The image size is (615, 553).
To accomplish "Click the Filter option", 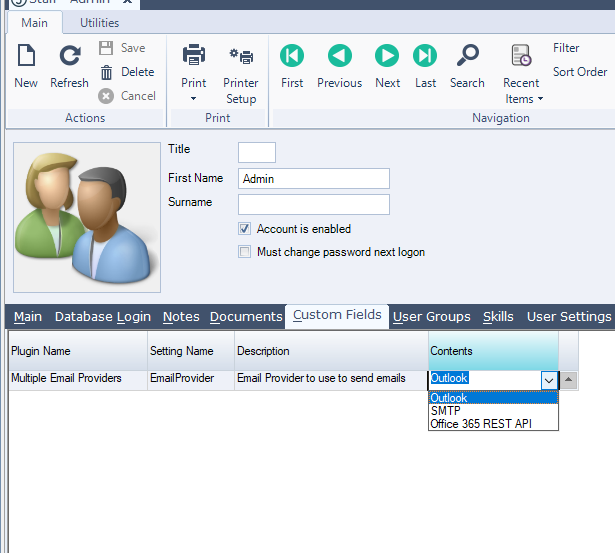I will (x=566, y=48).
